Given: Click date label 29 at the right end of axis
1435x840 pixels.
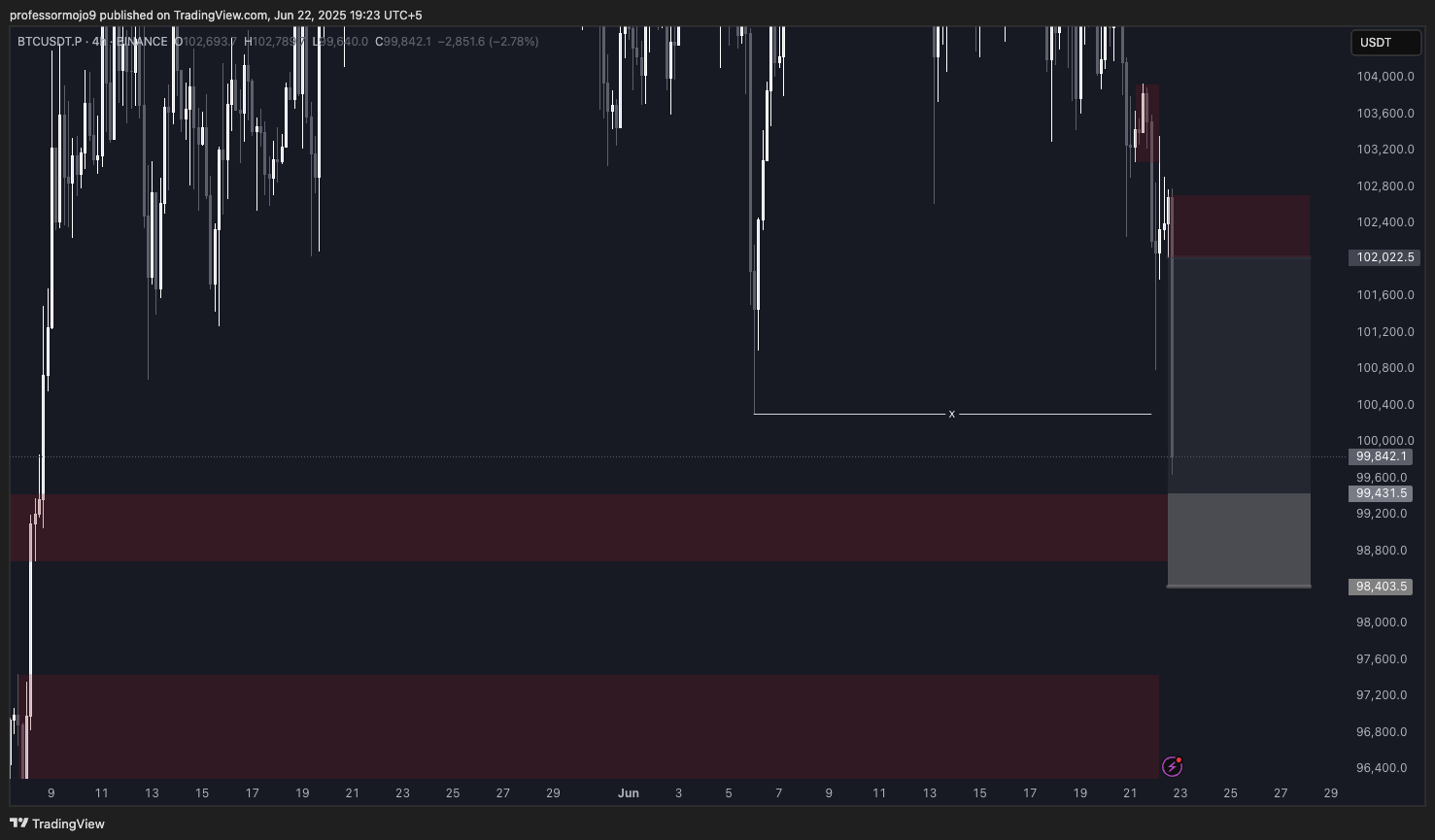Looking at the screenshot, I should tap(1331, 793).
